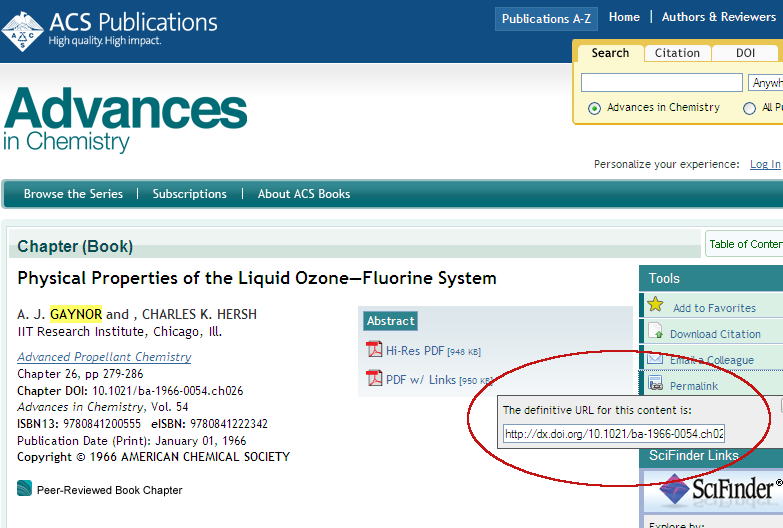The height and width of the screenshot is (528, 783).
Task: Click the Add to Favorites link
Action: coord(714,308)
